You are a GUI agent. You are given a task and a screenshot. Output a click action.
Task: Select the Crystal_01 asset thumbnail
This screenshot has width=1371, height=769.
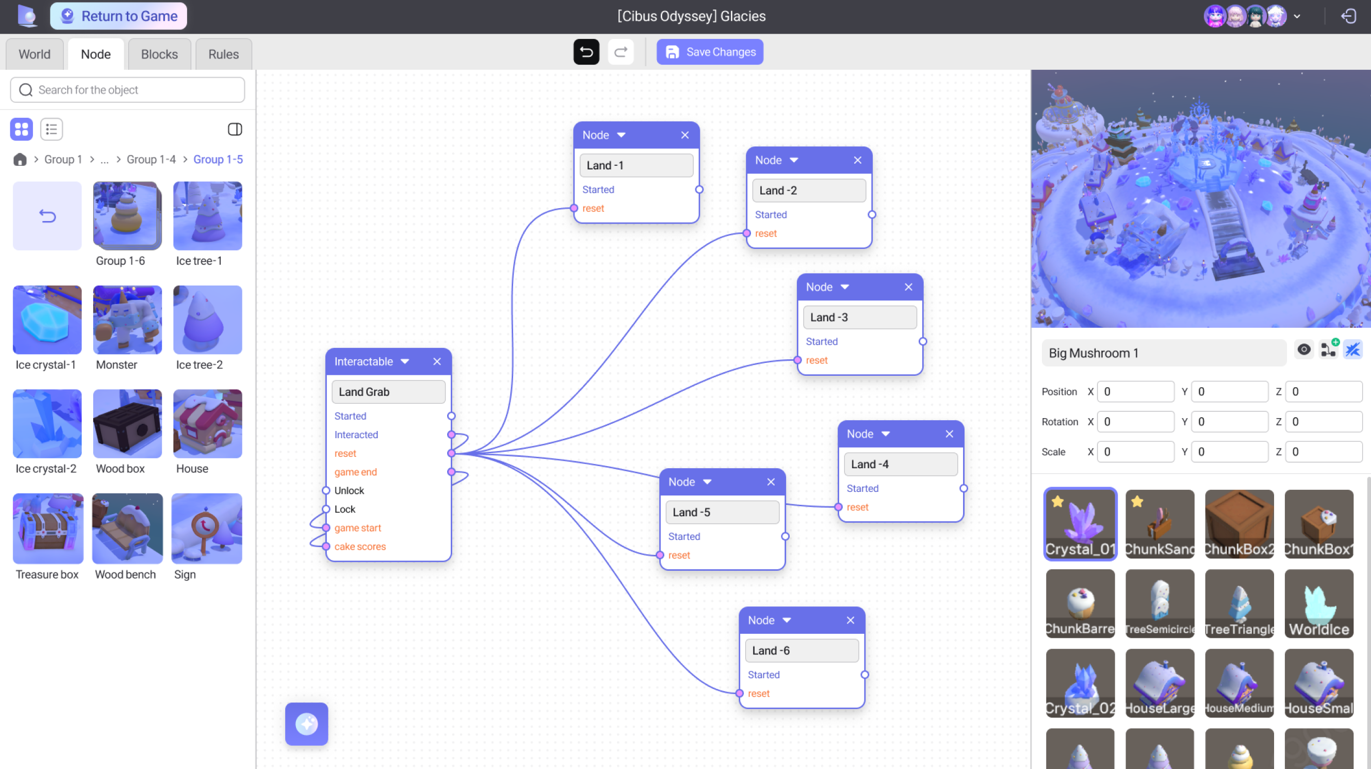1080,523
